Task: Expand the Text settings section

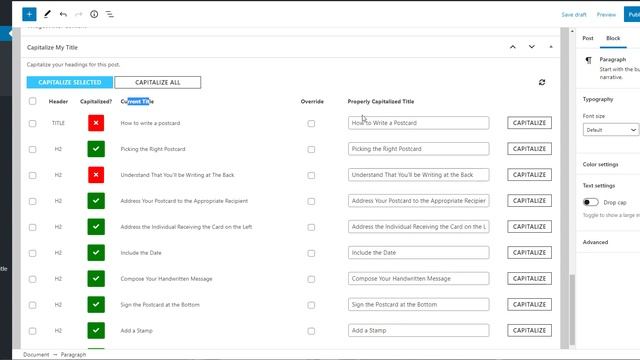Action: [x=599, y=185]
